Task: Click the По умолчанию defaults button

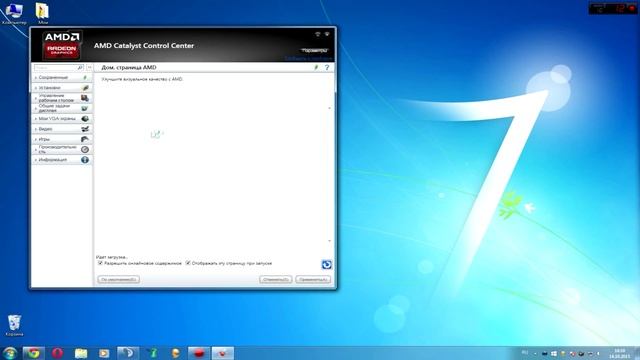Action: coord(119,280)
